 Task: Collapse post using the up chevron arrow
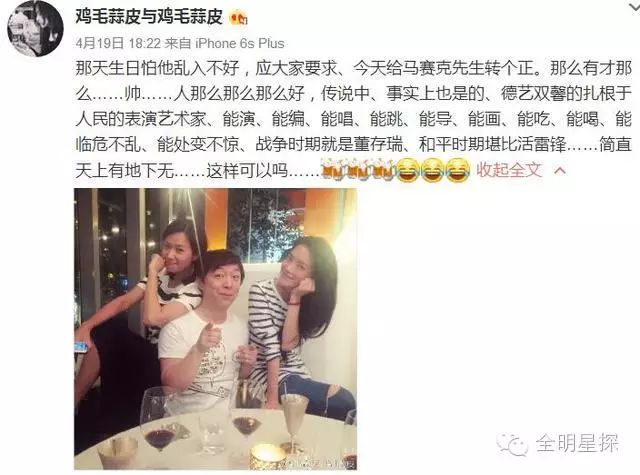560,170
